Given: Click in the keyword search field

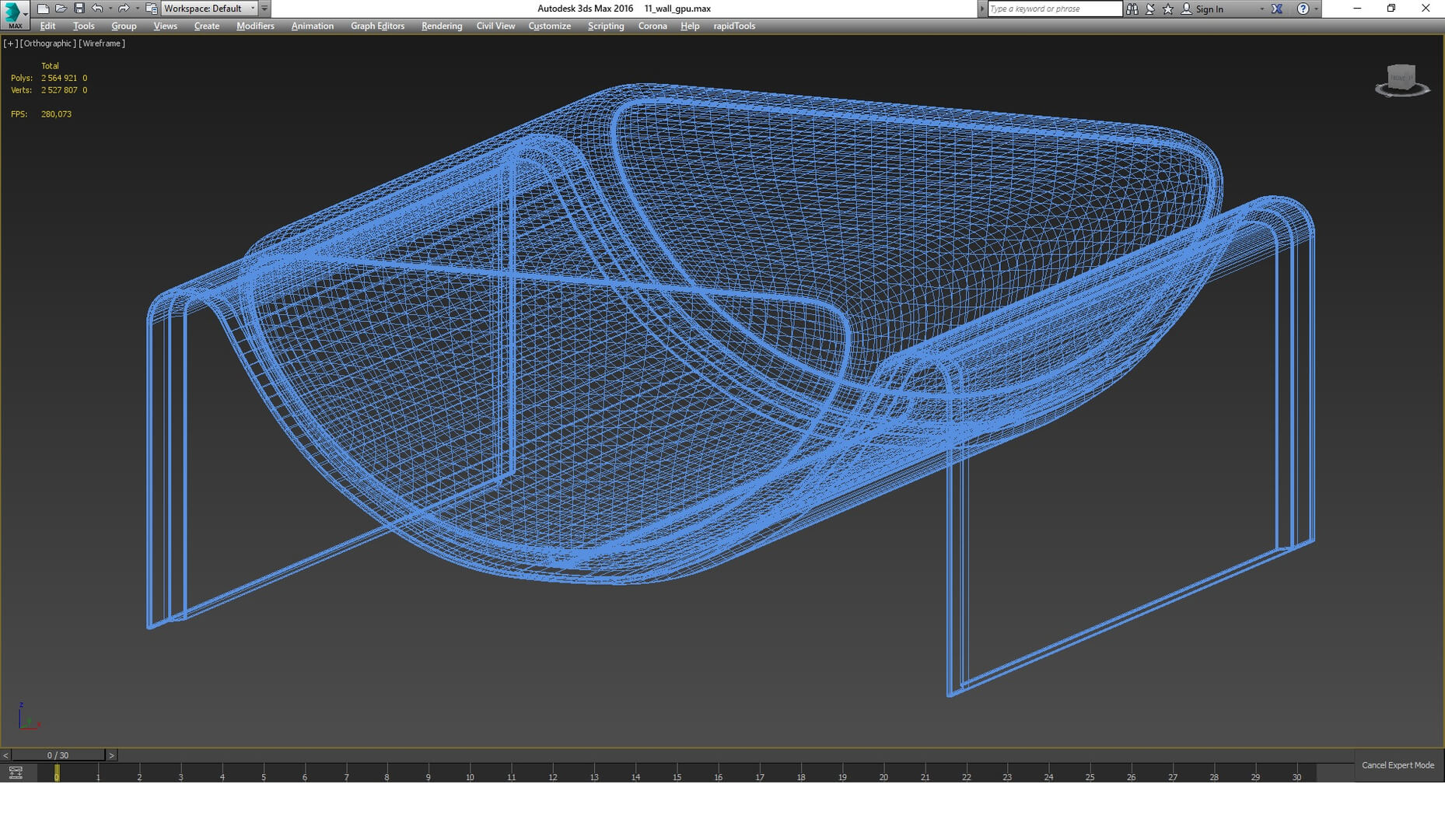Looking at the screenshot, I should pyautogui.click(x=1054, y=9).
